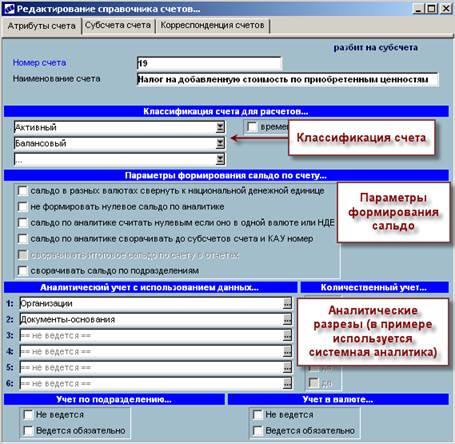The width and height of the screenshot is (455, 444).
Task: Check 'Не ведется' under Учет по подразделению
Action: pyautogui.click(x=28, y=415)
